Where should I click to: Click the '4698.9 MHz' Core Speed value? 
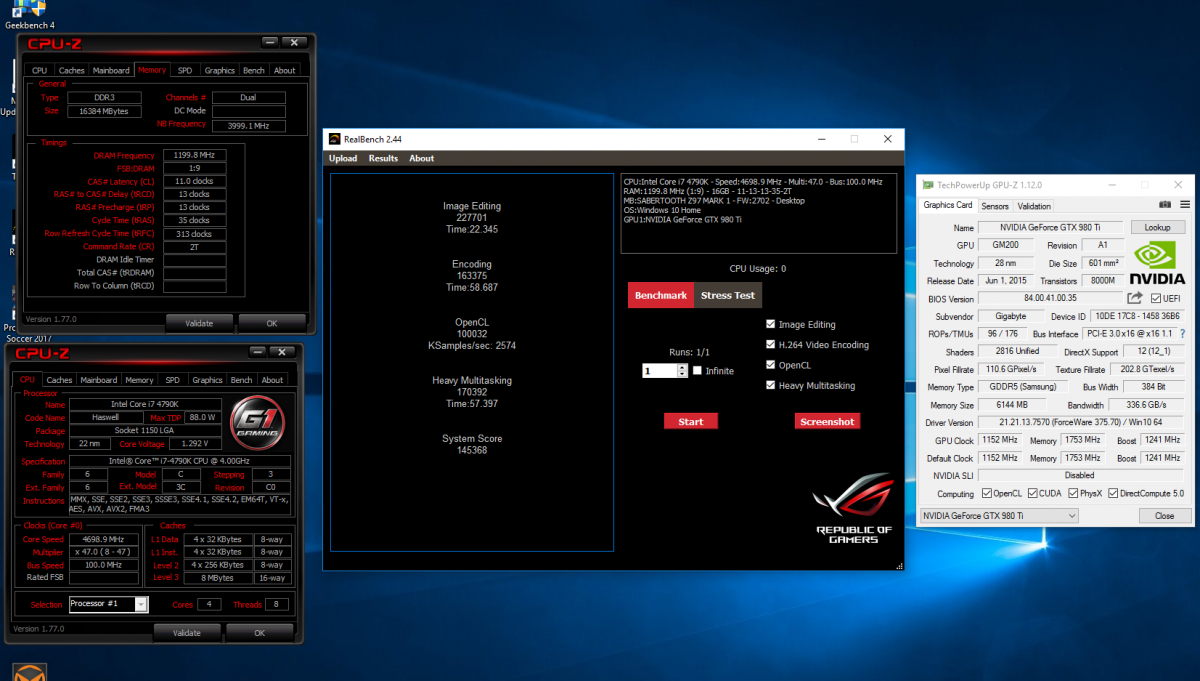pyautogui.click(x=104, y=539)
